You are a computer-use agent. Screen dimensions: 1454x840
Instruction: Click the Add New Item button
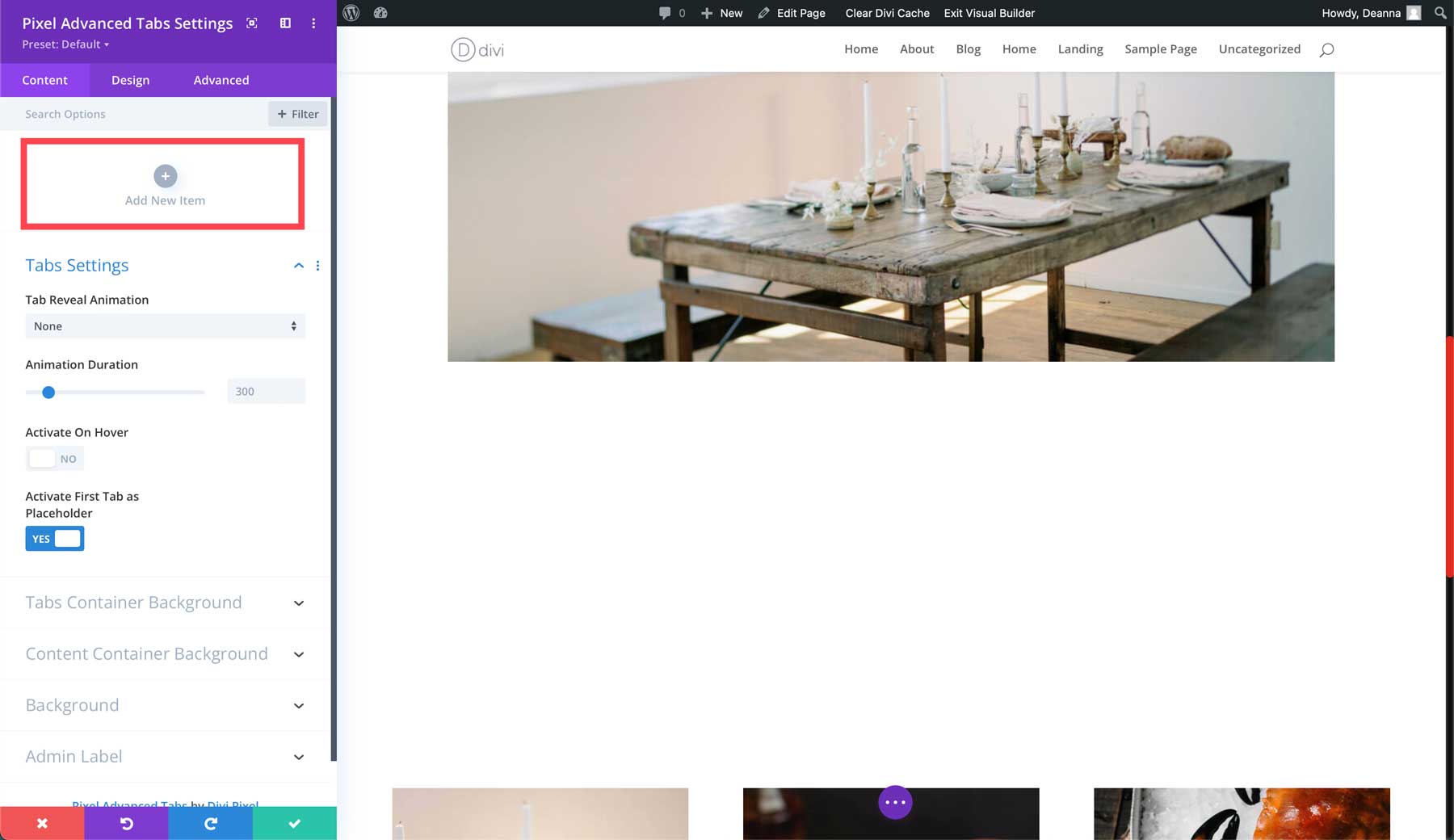(x=165, y=186)
